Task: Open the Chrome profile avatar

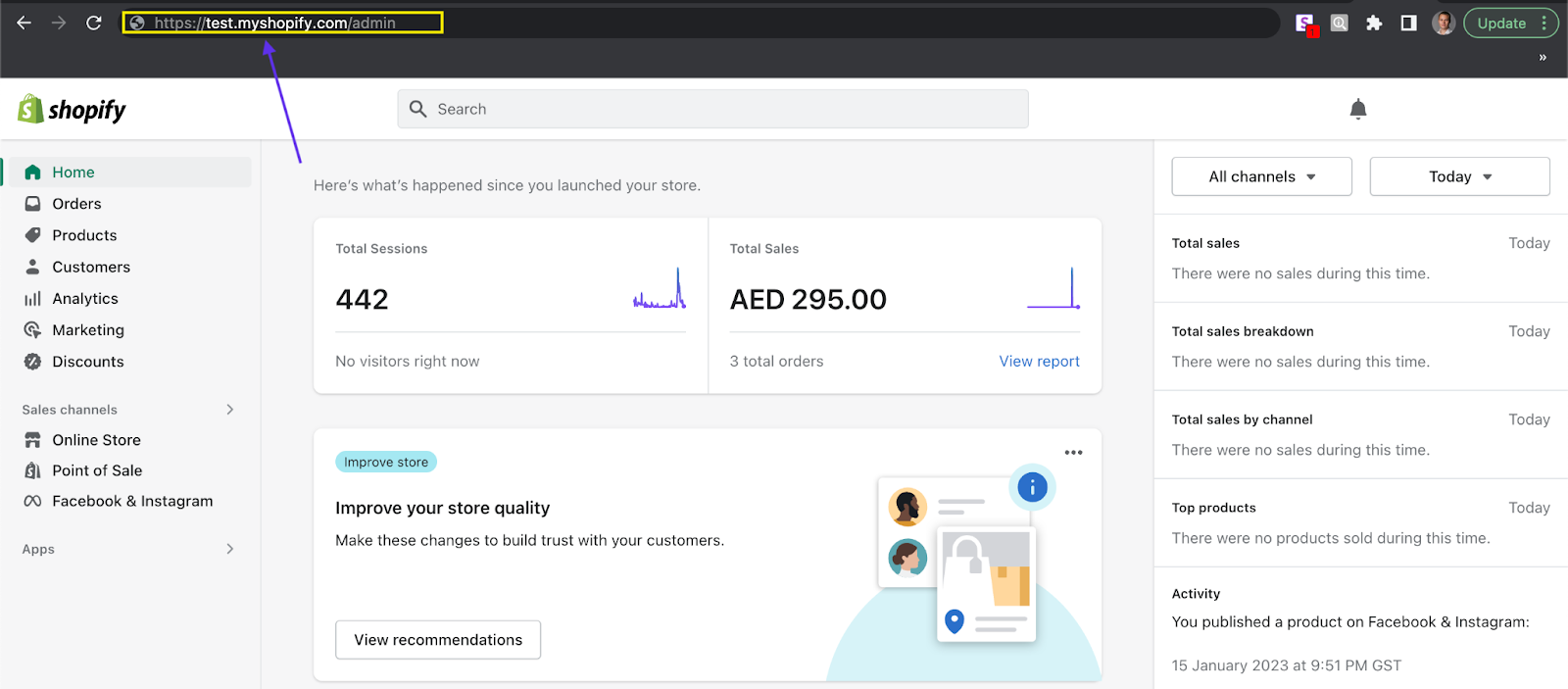Action: (x=1444, y=23)
